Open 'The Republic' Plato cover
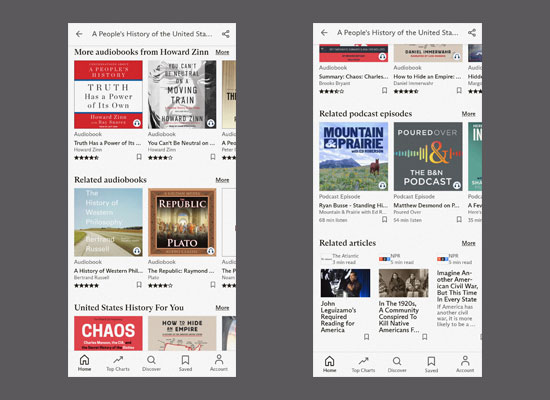The height and width of the screenshot is (400, 550). pos(182,222)
